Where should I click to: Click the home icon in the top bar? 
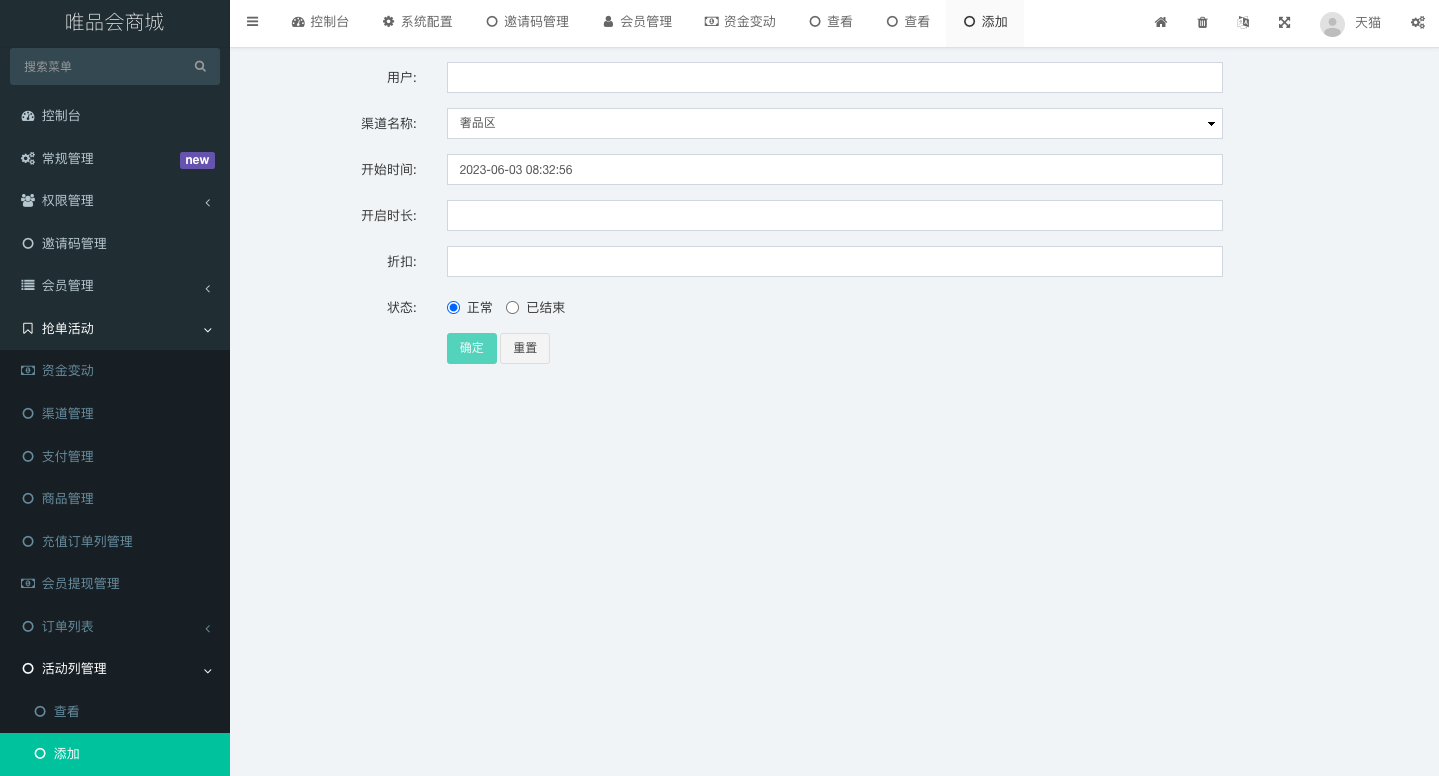pos(1160,22)
